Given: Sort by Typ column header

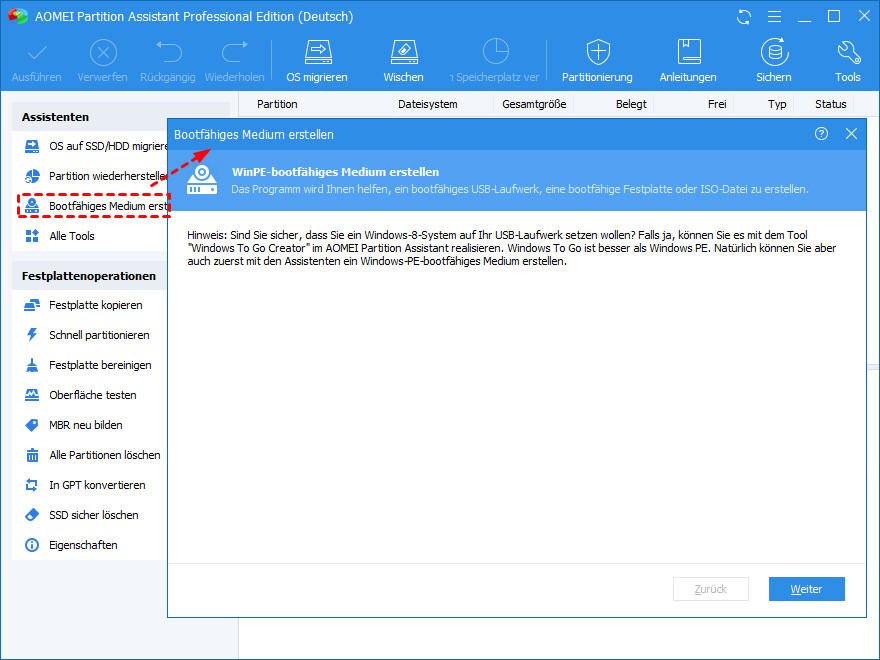Looking at the screenshot, I should (x=777, y=104).
